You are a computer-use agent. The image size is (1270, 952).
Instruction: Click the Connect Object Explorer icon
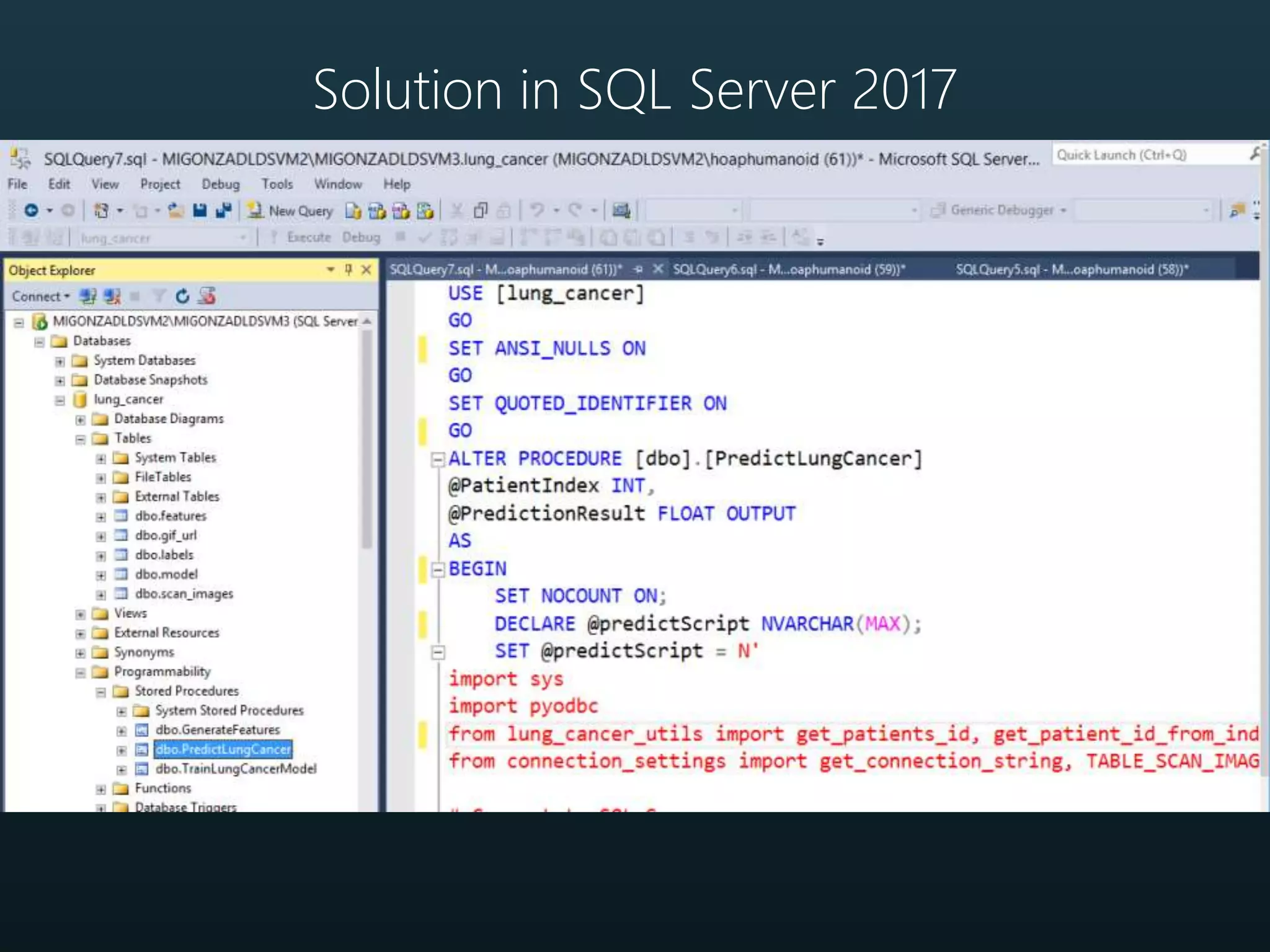coord(88,297)
